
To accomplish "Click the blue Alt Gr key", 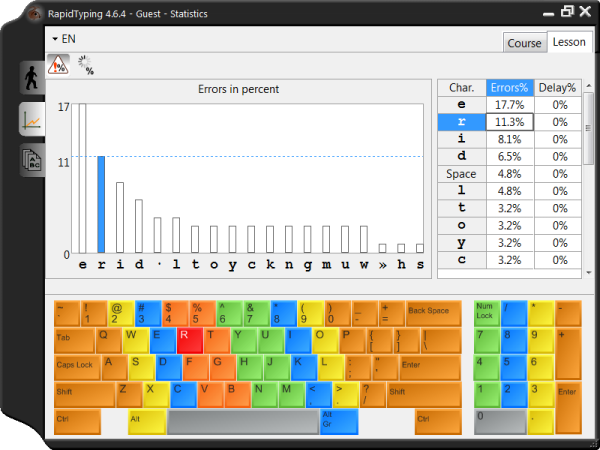I will coord(339,422).
